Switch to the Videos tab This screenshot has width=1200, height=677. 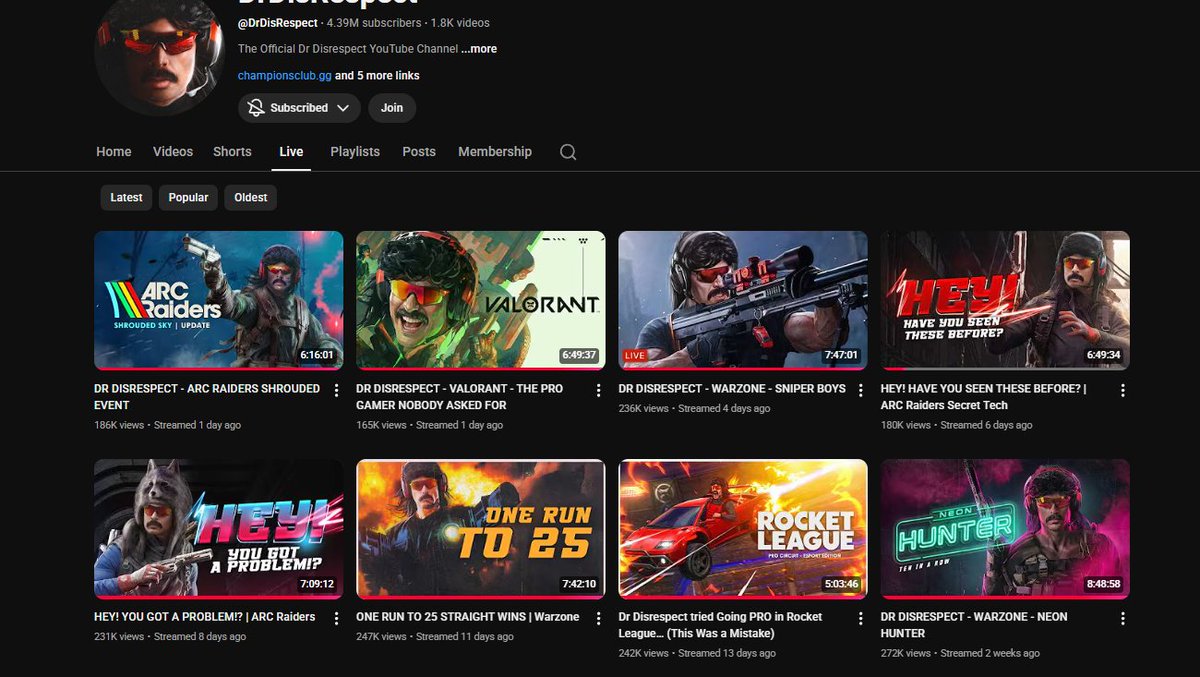pos(173,152)
